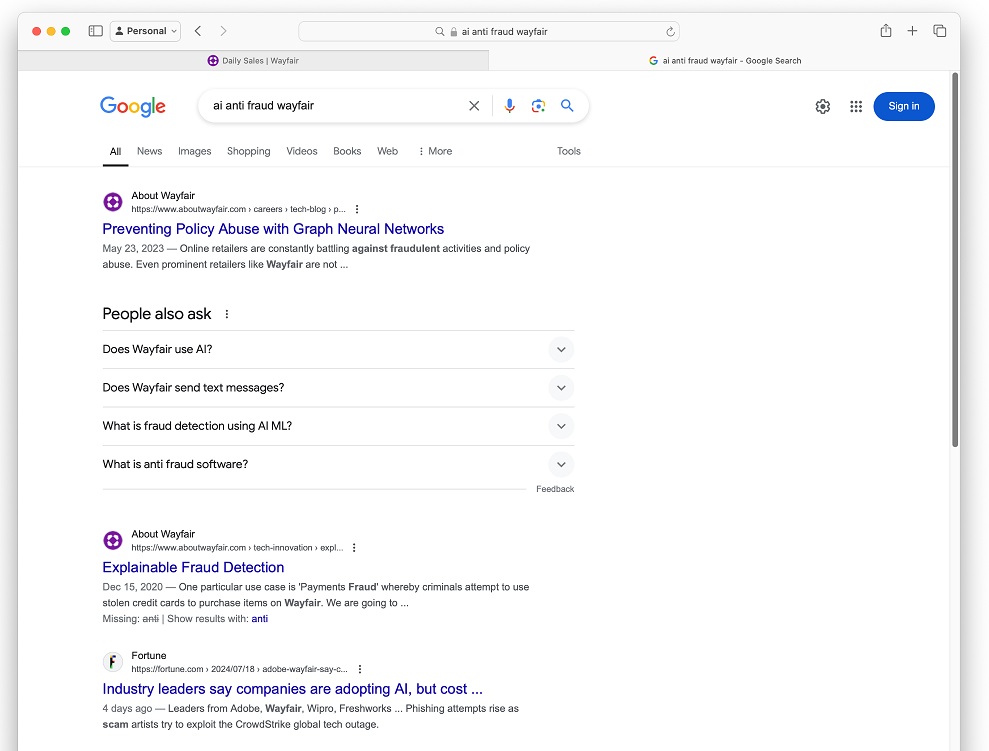Clear search with the X icon

(x=474, y=106)
